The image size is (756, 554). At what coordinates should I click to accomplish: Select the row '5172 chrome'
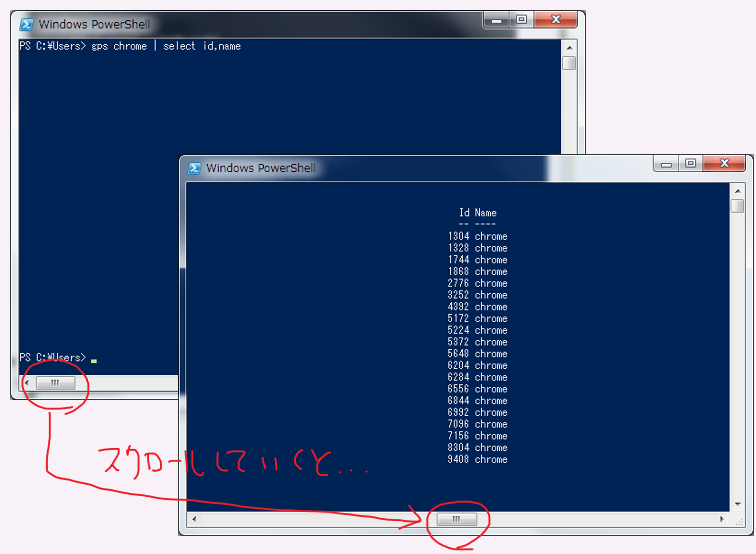[478, 318]
